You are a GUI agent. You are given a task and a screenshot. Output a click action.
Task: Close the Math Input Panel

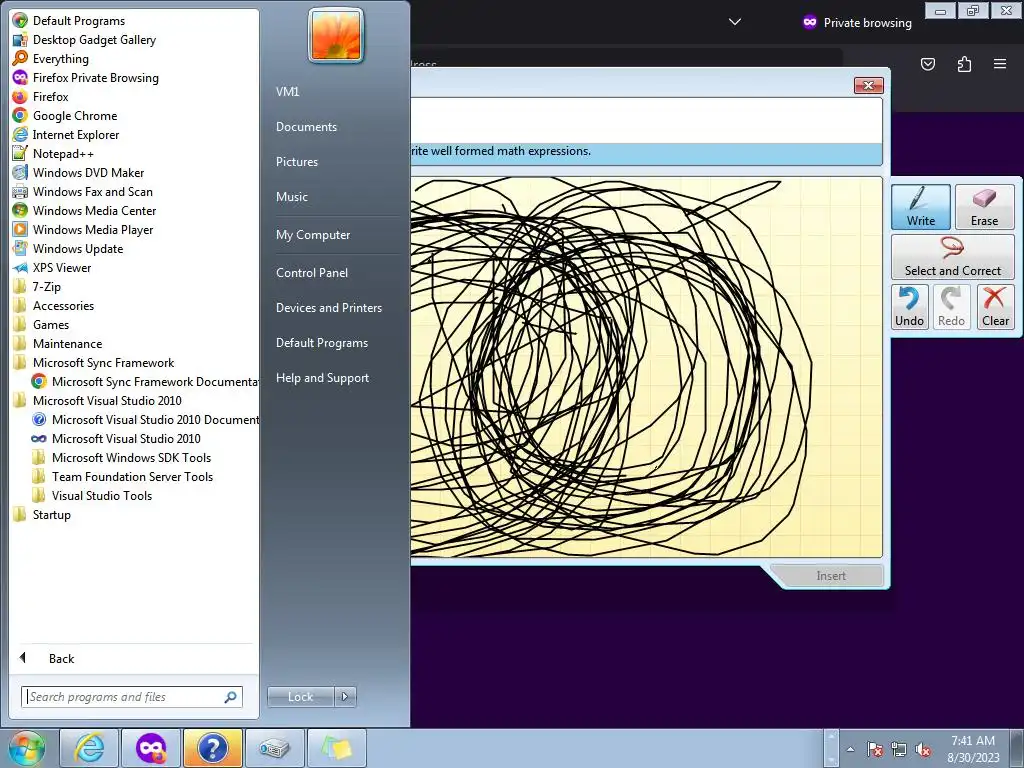869,86
